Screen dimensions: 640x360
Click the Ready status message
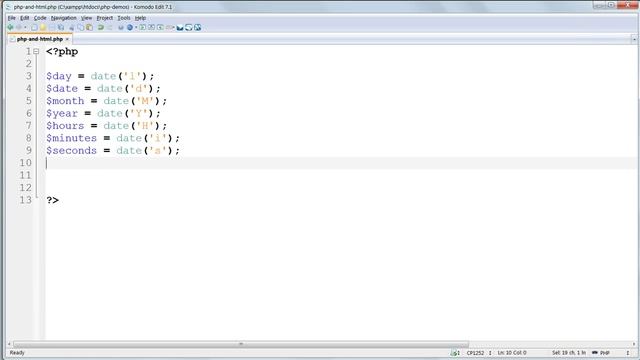[x=17, y=353]
